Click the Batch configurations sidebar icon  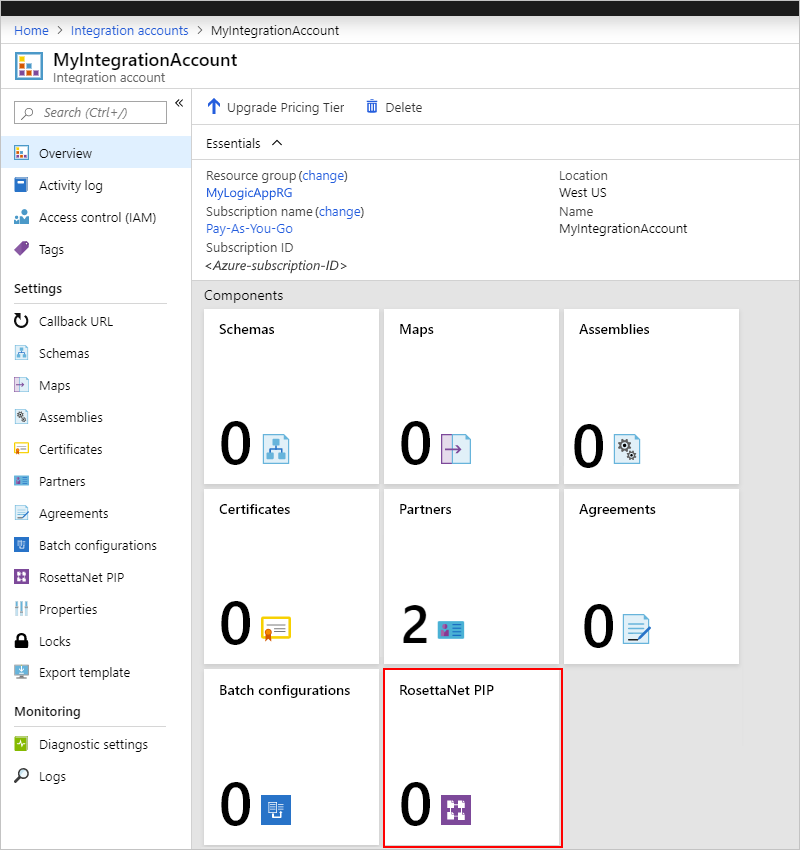coord(21,545)
